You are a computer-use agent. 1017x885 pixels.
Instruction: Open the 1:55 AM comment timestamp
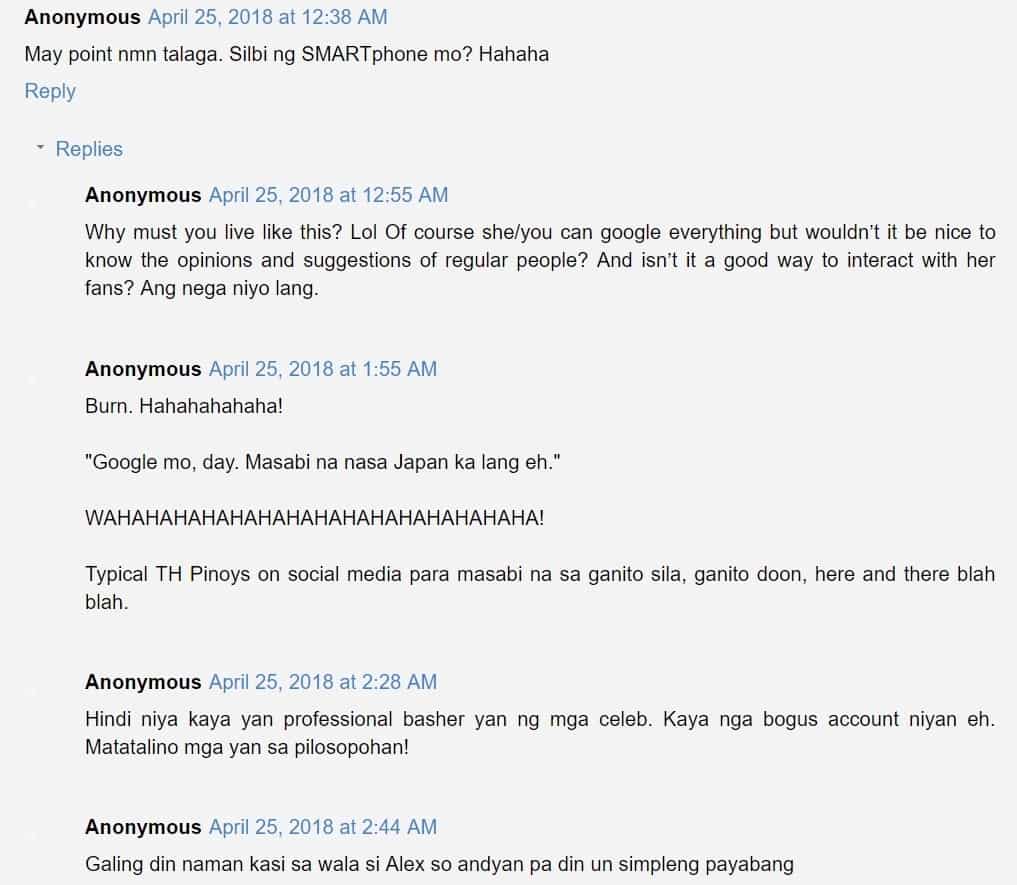[x=322, y=369]
